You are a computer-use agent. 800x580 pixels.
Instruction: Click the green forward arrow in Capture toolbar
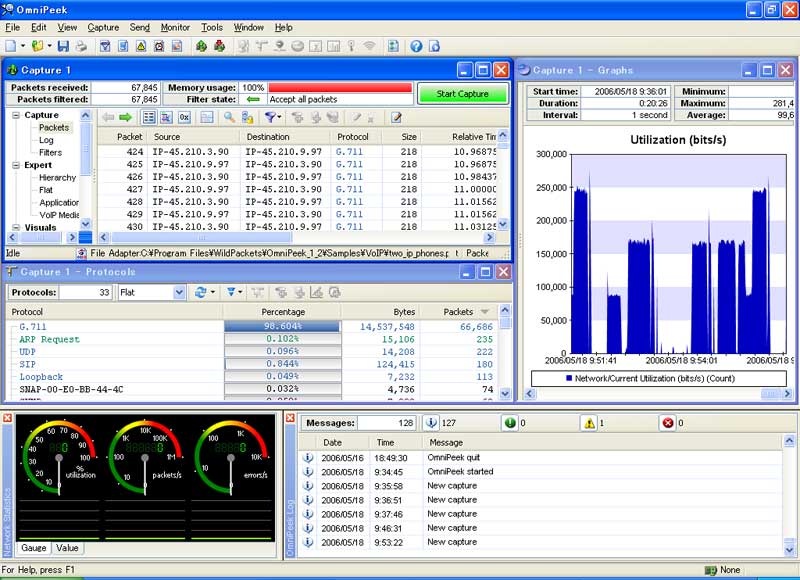[125, 118]
